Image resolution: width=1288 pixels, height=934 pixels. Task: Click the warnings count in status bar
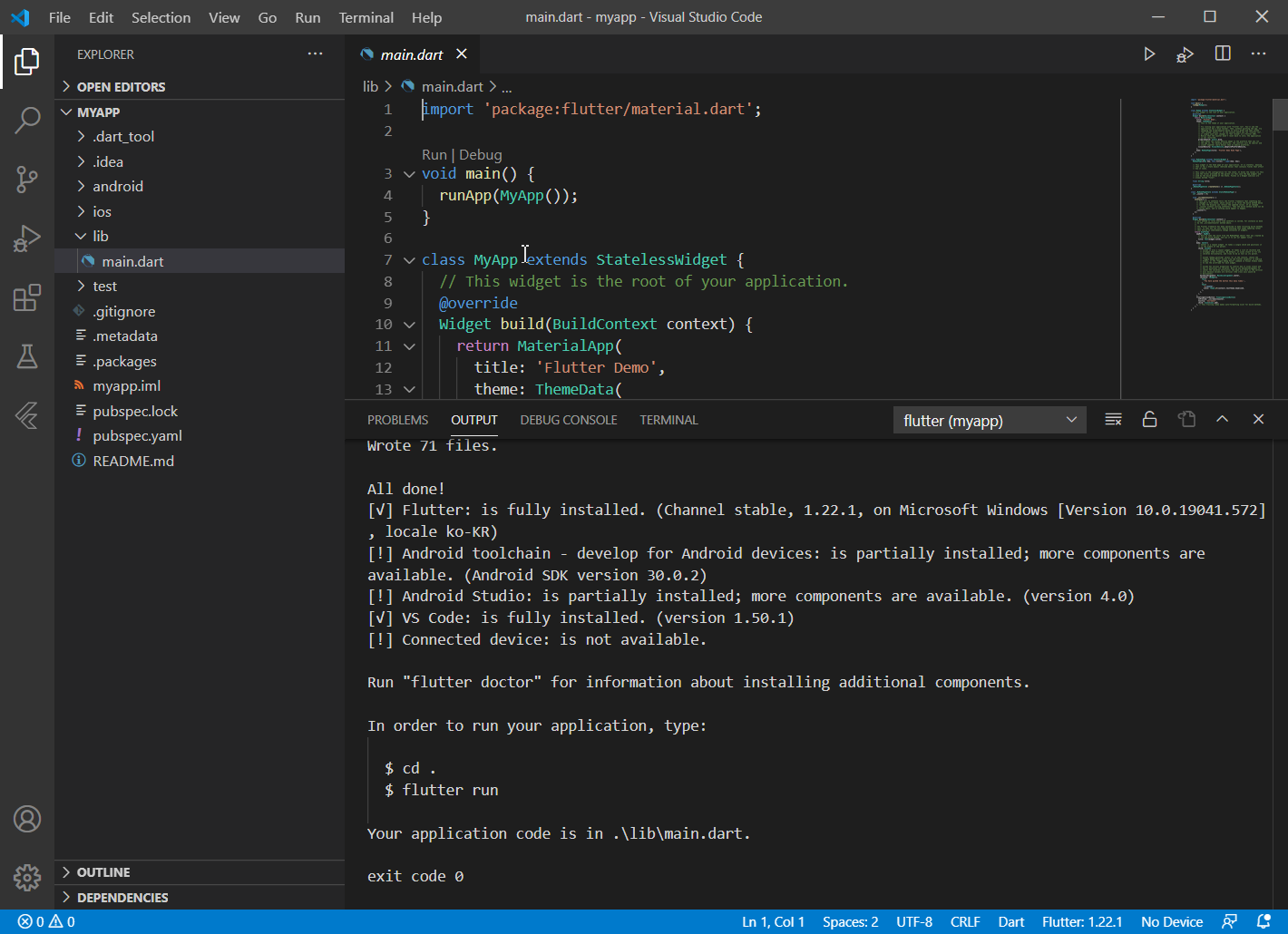coord(62,921)
